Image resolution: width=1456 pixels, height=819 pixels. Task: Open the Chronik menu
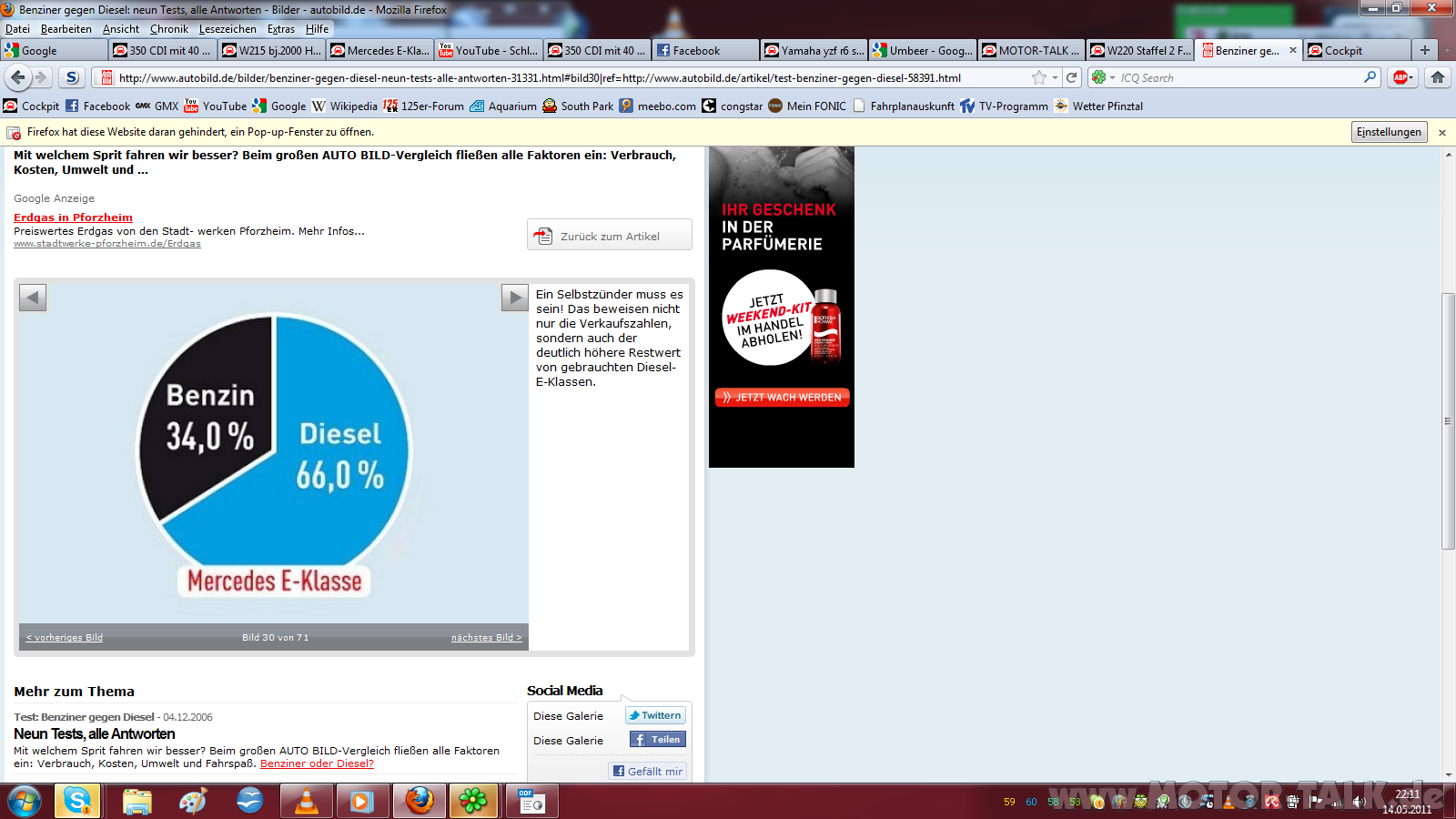point(169,29)
